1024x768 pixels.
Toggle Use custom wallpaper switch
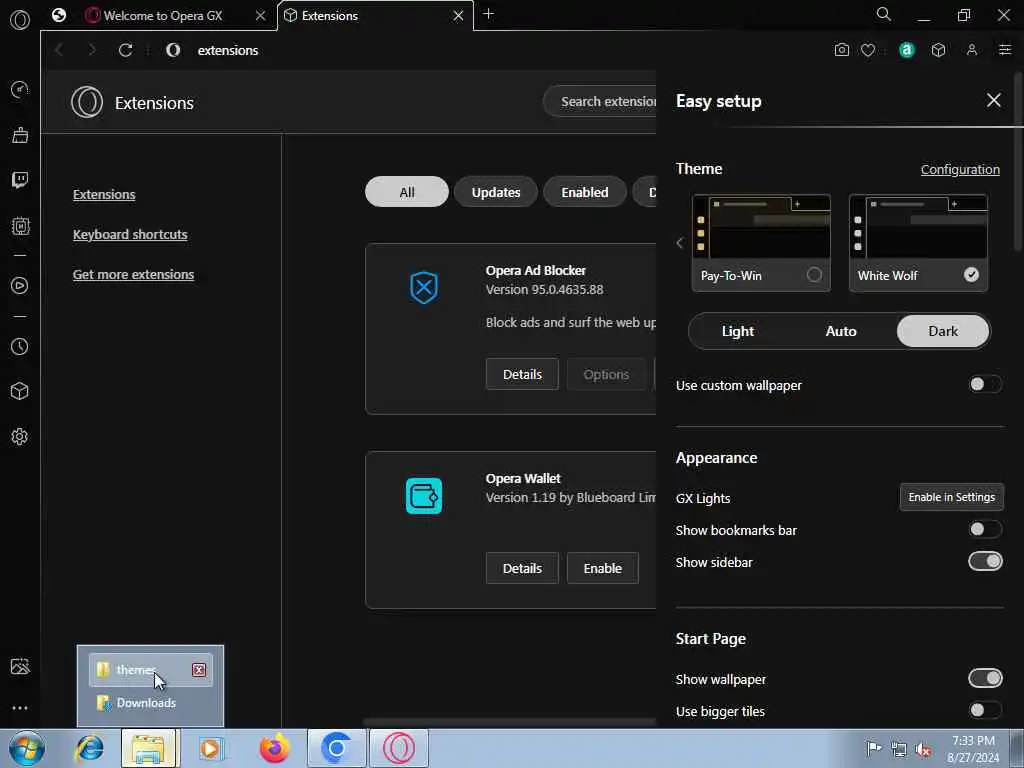985,385
